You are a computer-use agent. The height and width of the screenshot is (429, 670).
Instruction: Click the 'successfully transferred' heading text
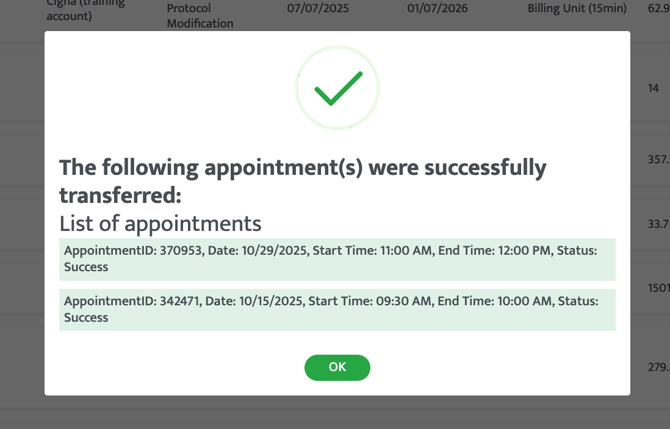pos(302,179)
